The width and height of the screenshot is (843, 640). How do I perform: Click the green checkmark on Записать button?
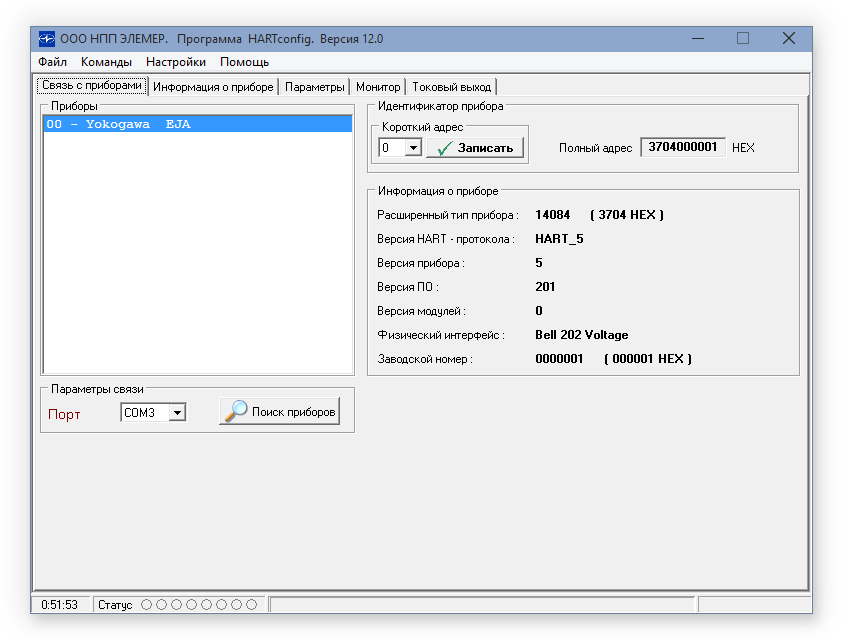[x=447, y=147]
